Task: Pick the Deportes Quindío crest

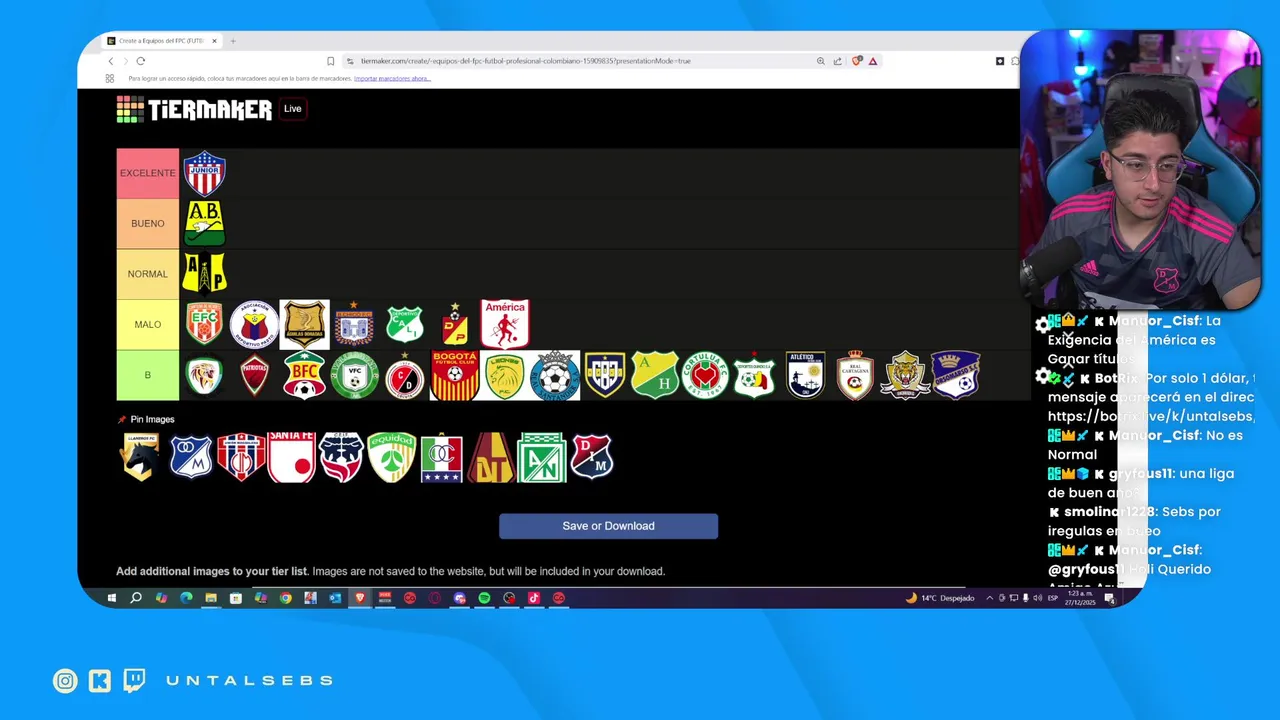Action: (x=755, y=375)
